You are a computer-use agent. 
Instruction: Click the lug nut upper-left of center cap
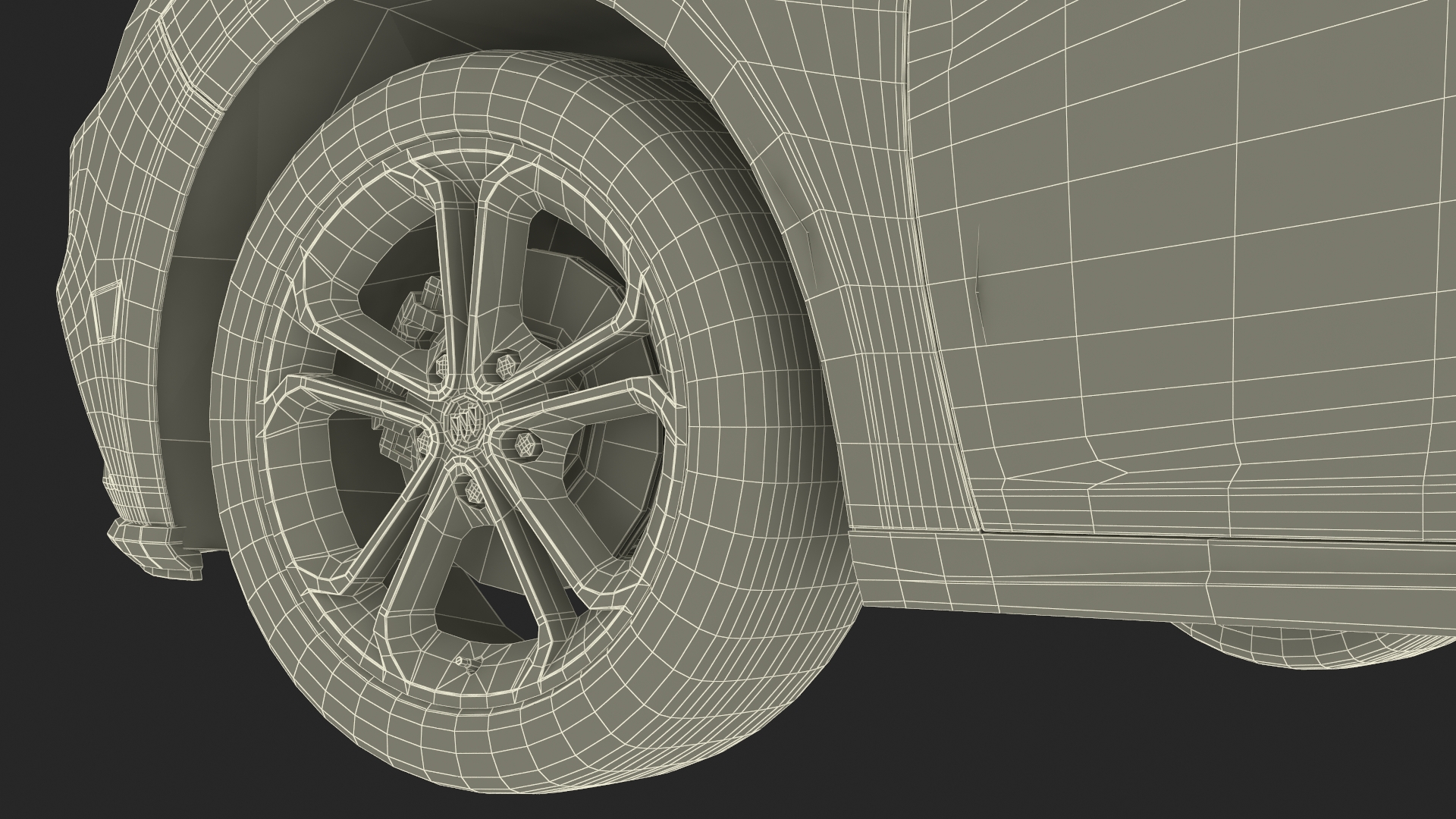(x=441, y=367)
